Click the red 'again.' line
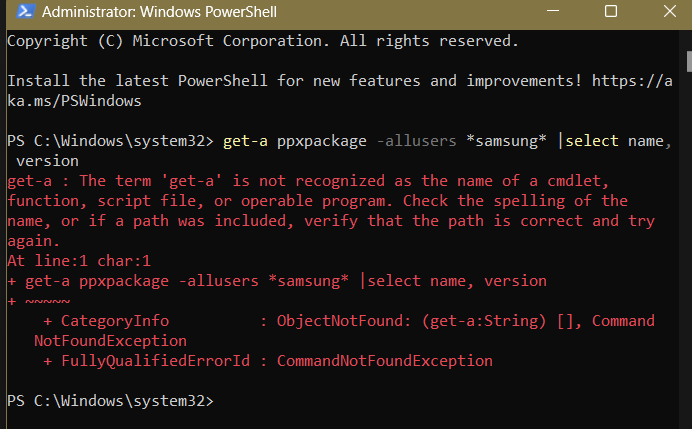 click(34, 241)
